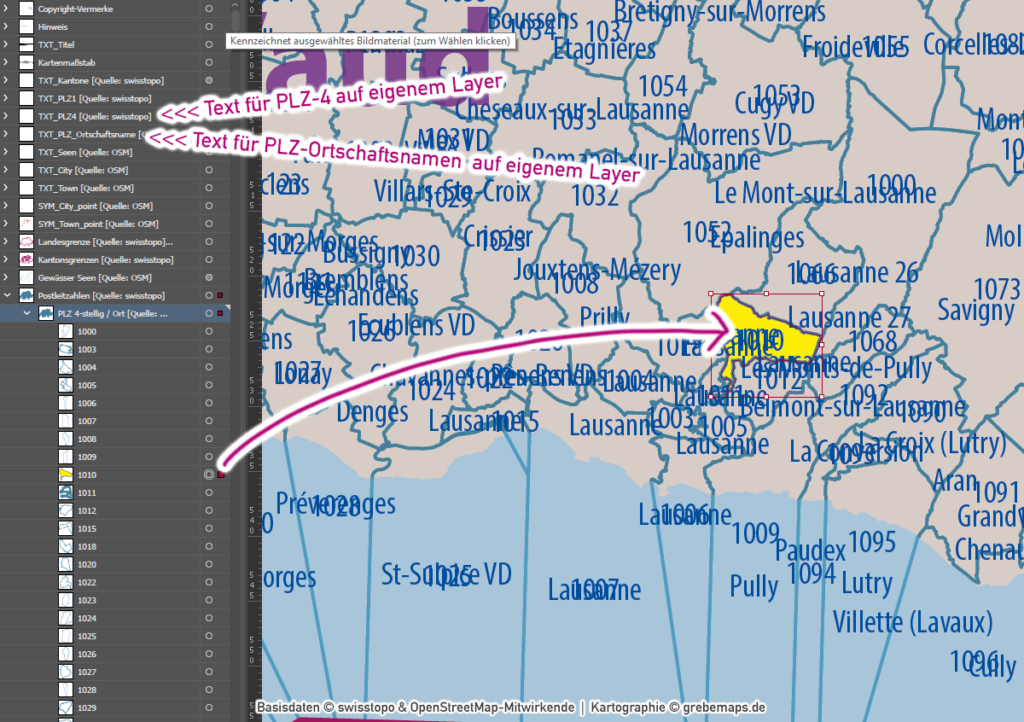Collapse the PLZ 4-stellig / Ort sublayer

27,314
